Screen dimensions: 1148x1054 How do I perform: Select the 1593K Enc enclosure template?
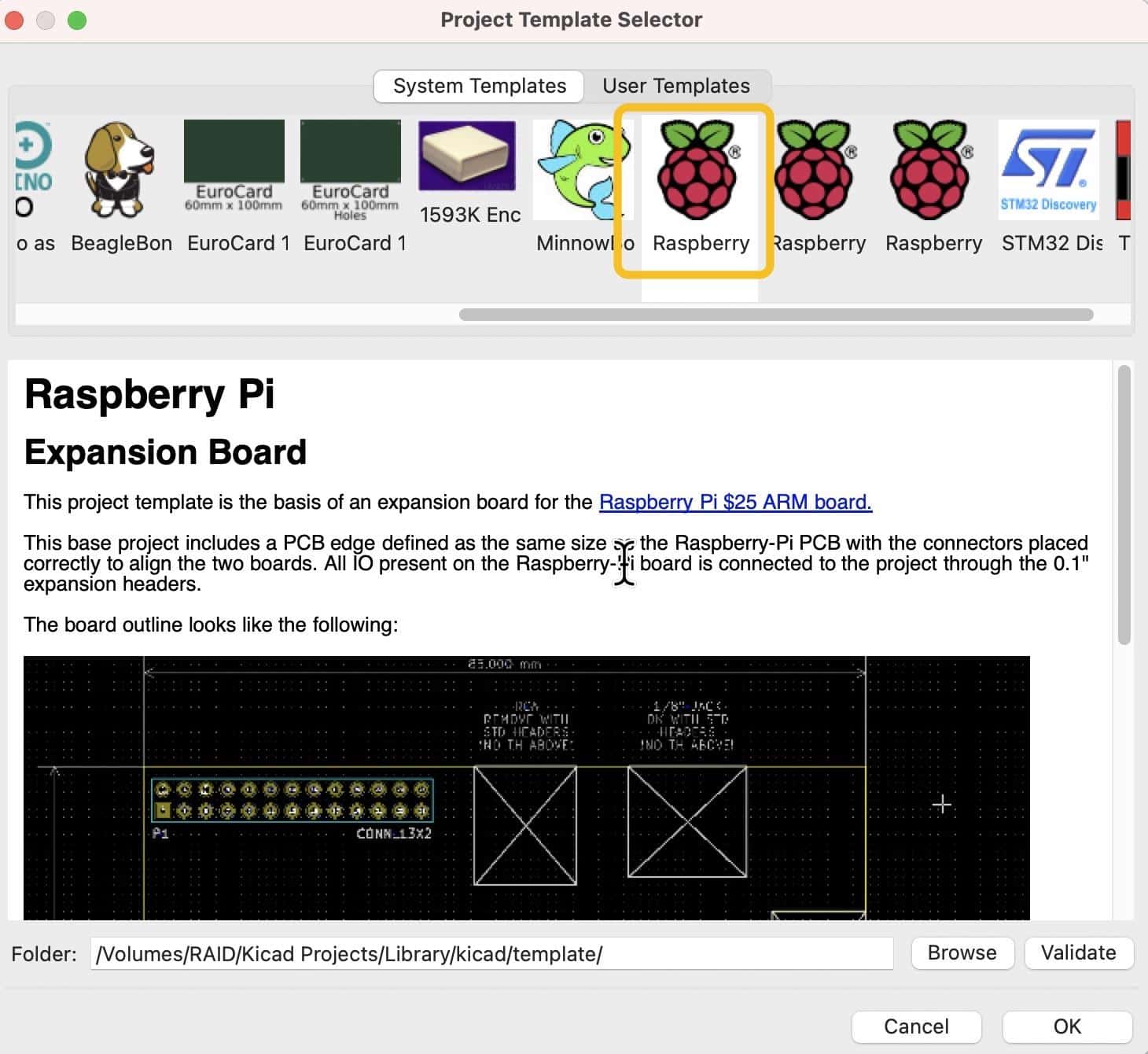click(x=467, y=156)
